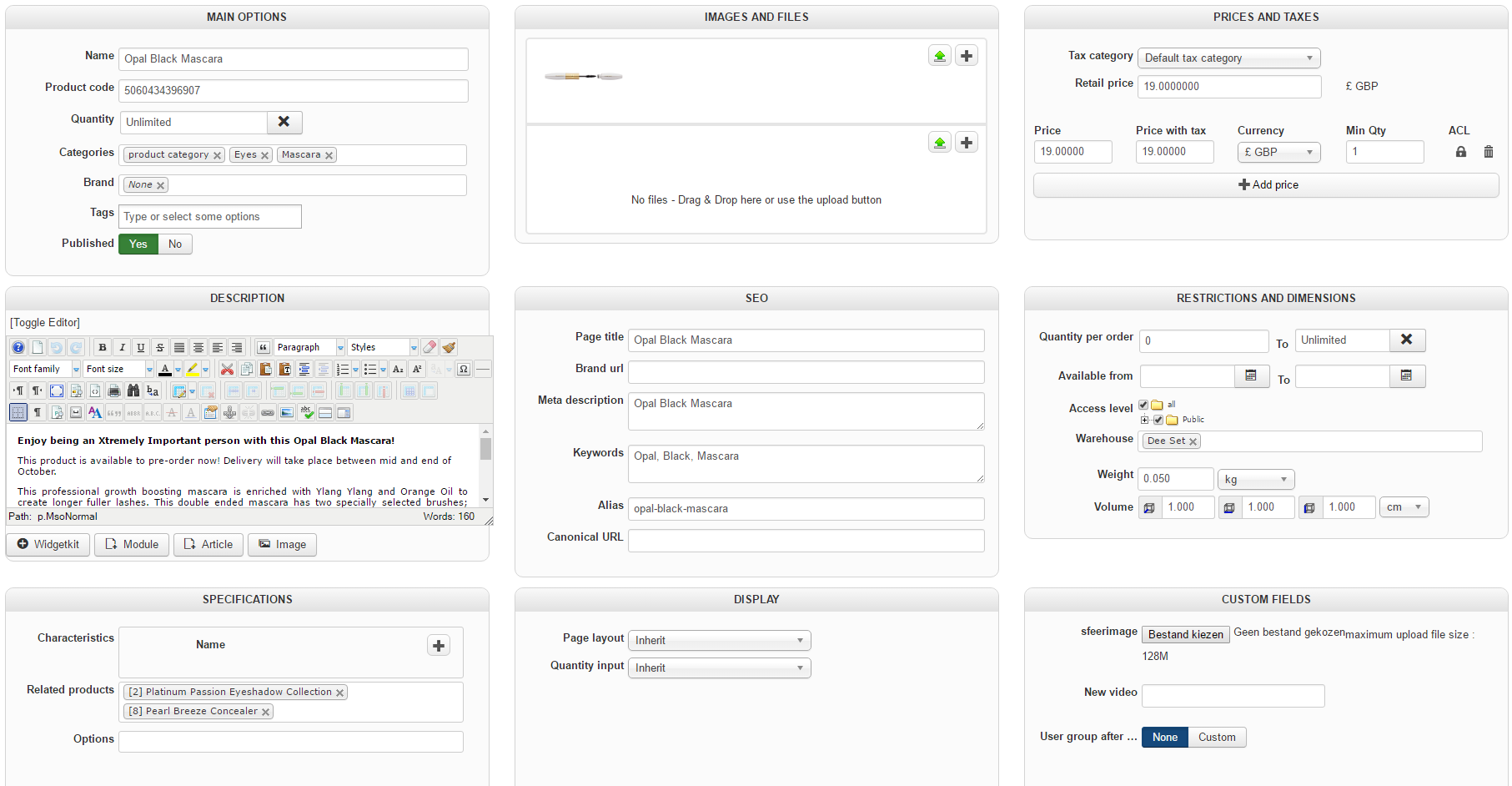
Task: Open find with the binoculars icon
Action: 133,390
